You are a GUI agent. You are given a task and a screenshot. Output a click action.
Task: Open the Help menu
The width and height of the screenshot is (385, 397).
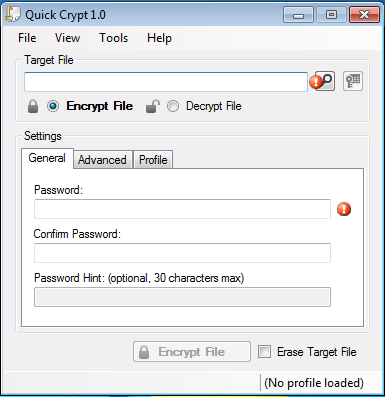[x=159, y=38]
